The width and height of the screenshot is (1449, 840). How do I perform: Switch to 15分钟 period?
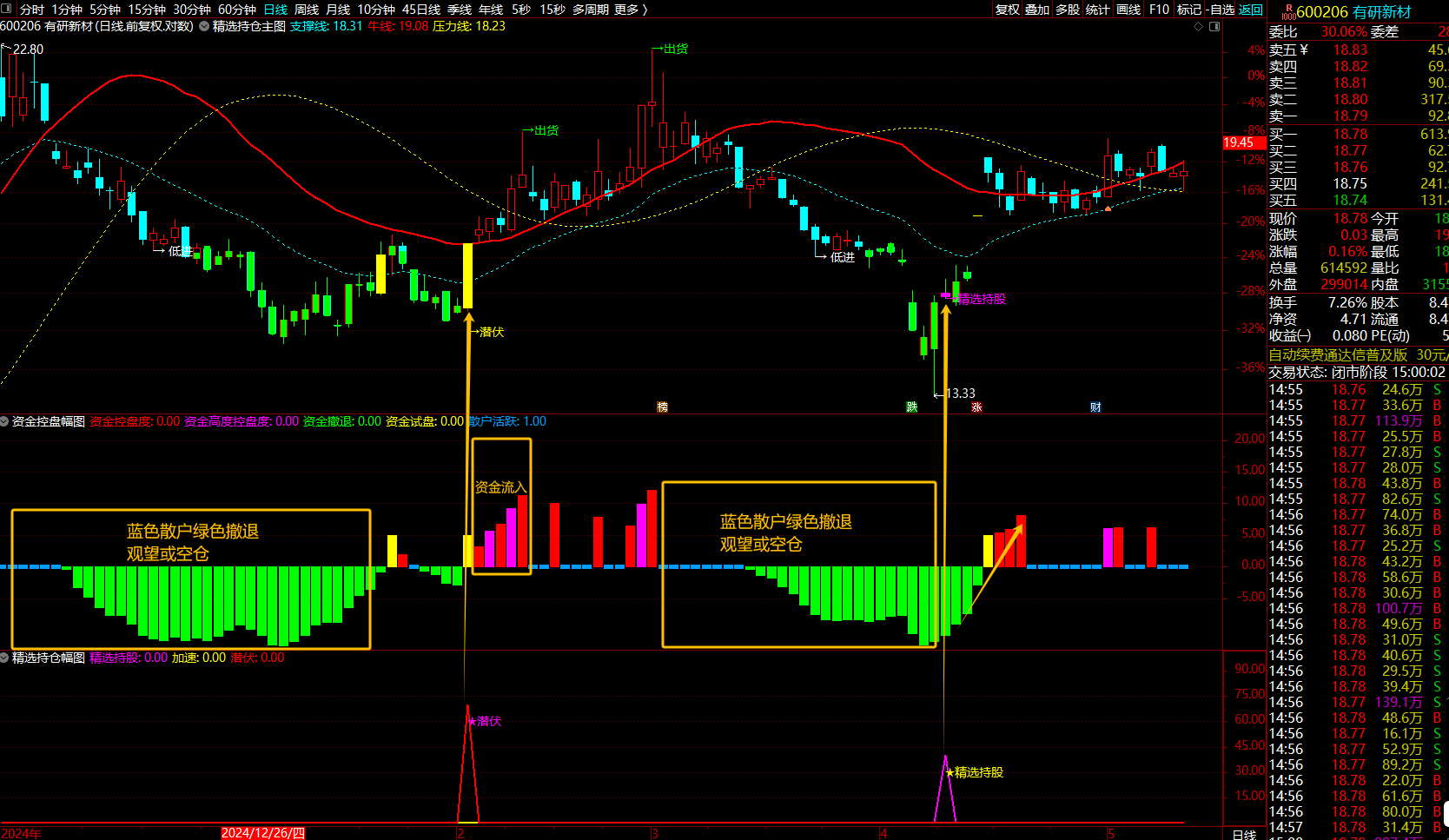point(147,10)
